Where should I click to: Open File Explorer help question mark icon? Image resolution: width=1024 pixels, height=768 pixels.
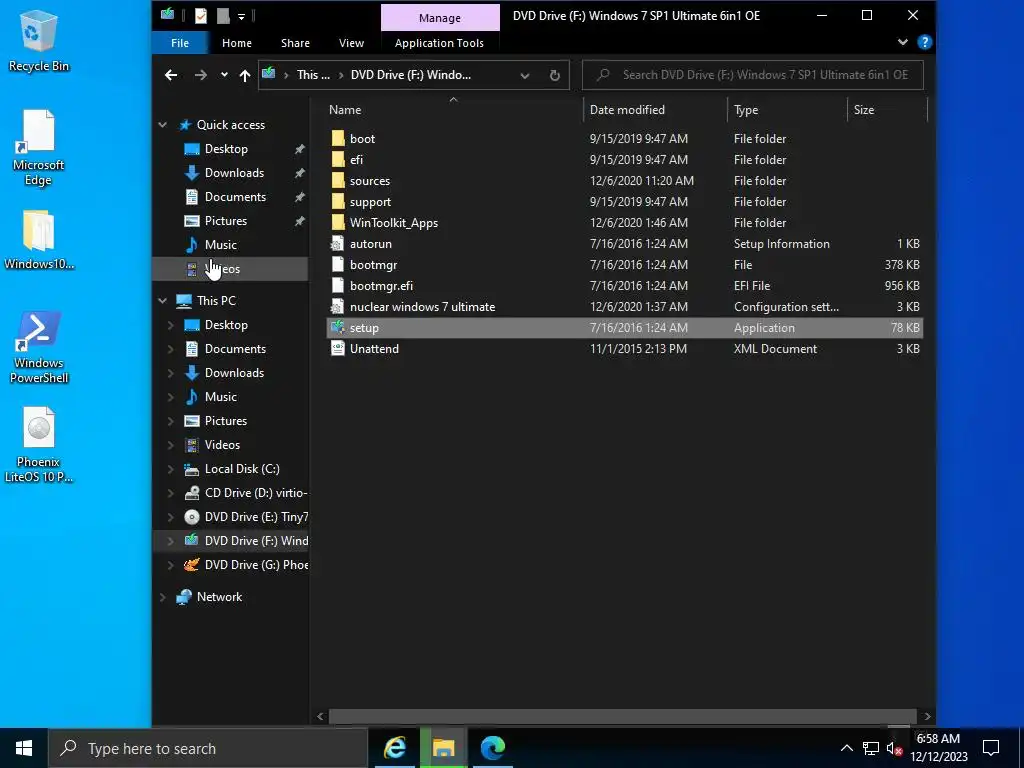click(924, 42)
